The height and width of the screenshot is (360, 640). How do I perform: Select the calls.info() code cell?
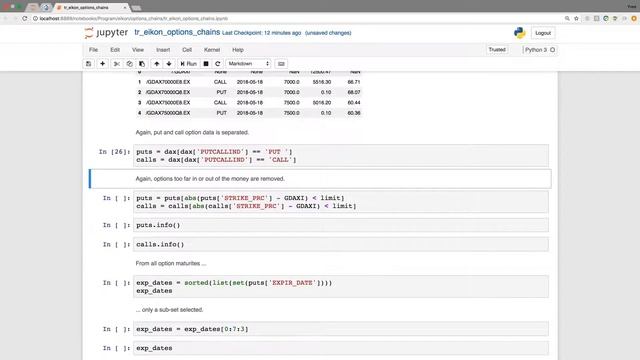tap(341, 244)
